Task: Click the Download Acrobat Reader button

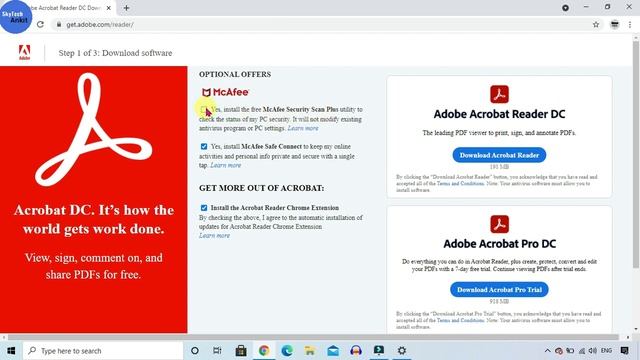Action: [499, 155]
